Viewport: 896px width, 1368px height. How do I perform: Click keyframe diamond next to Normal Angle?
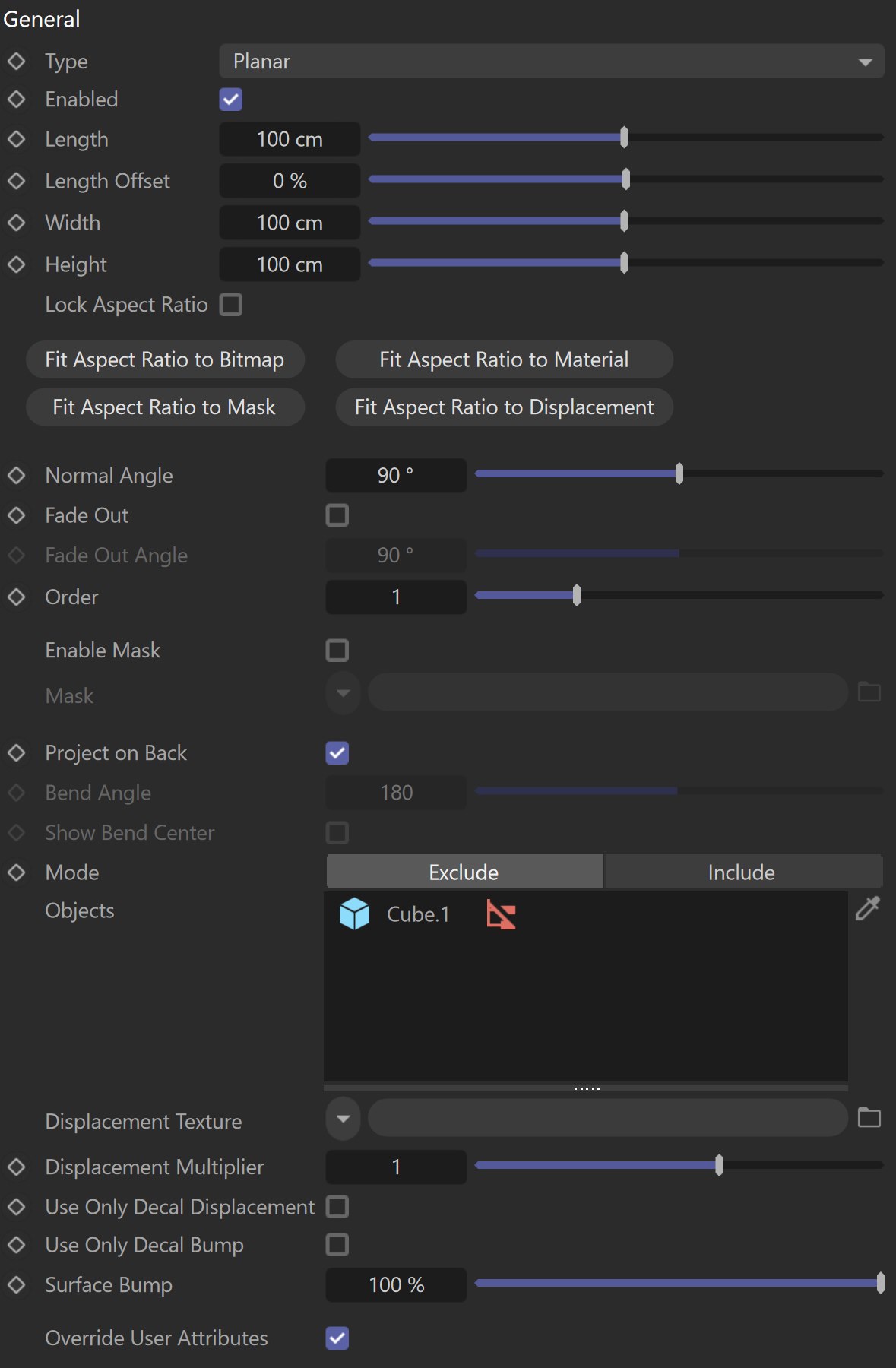[16, 475]
